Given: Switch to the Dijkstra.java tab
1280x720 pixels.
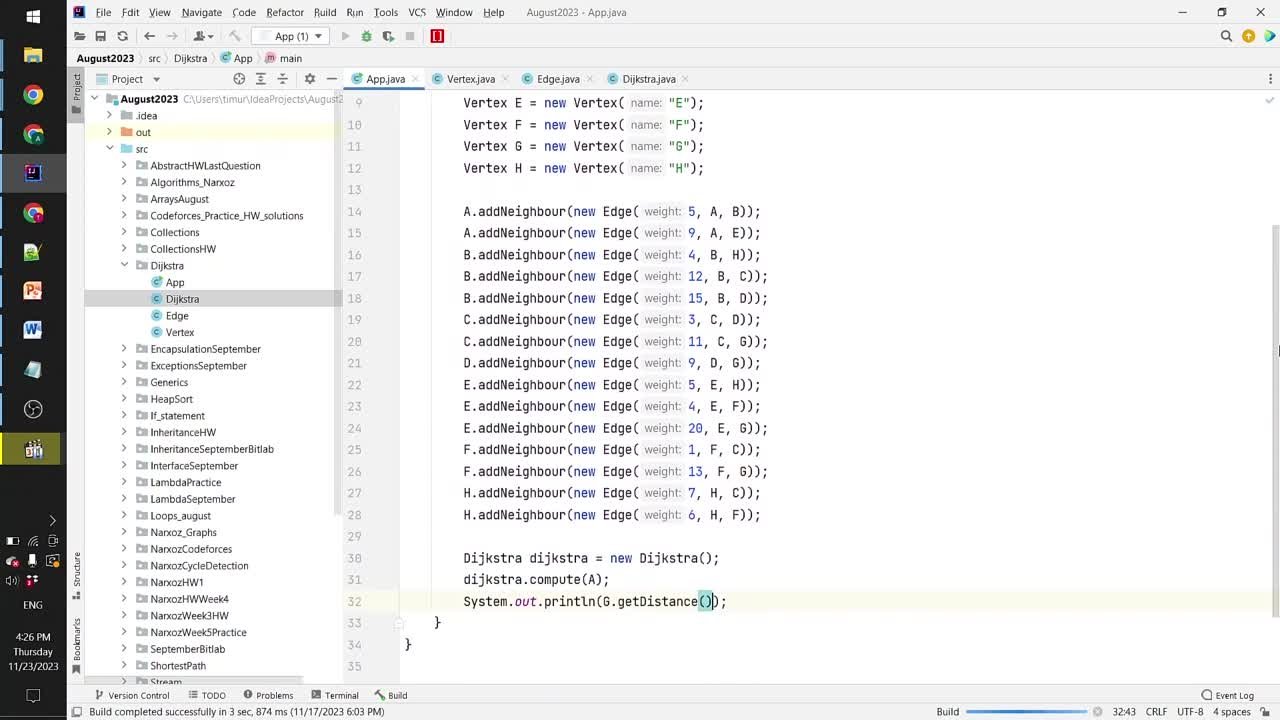Looking at the screenshot, I should [648, 79].
